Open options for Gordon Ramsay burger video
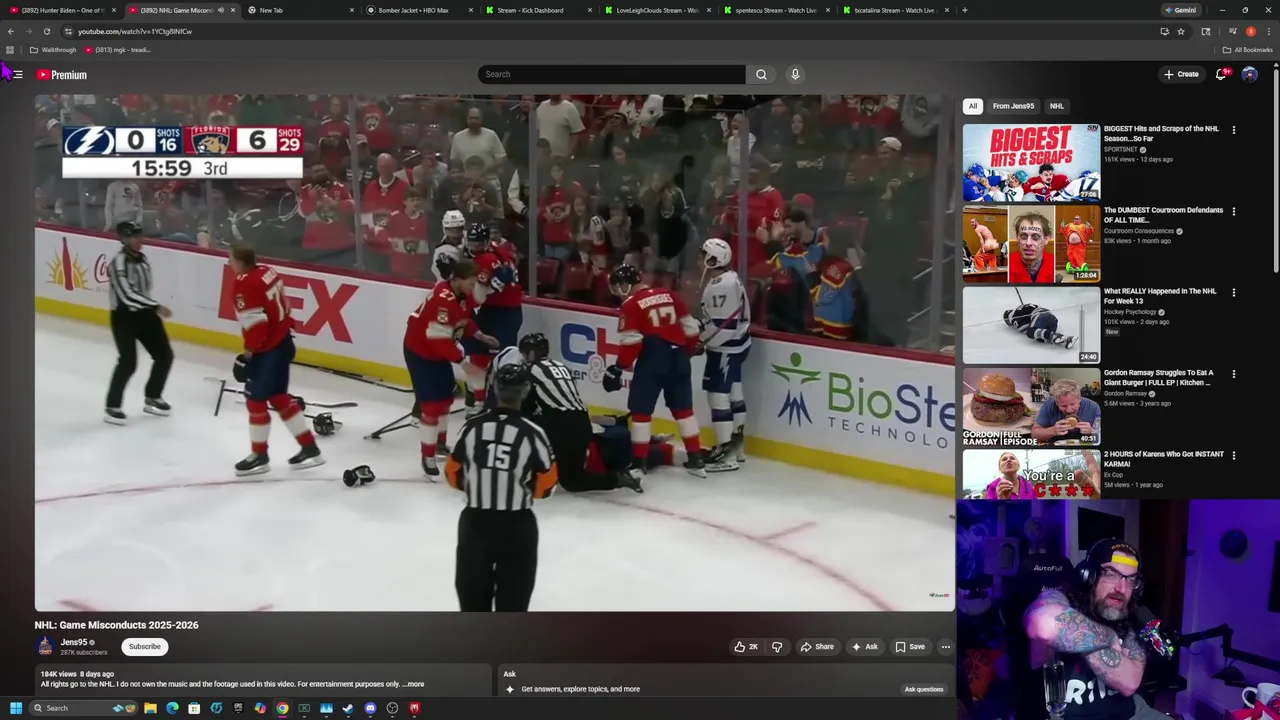Viewport: 1280px width, 720px height. tap(1233, 374)
